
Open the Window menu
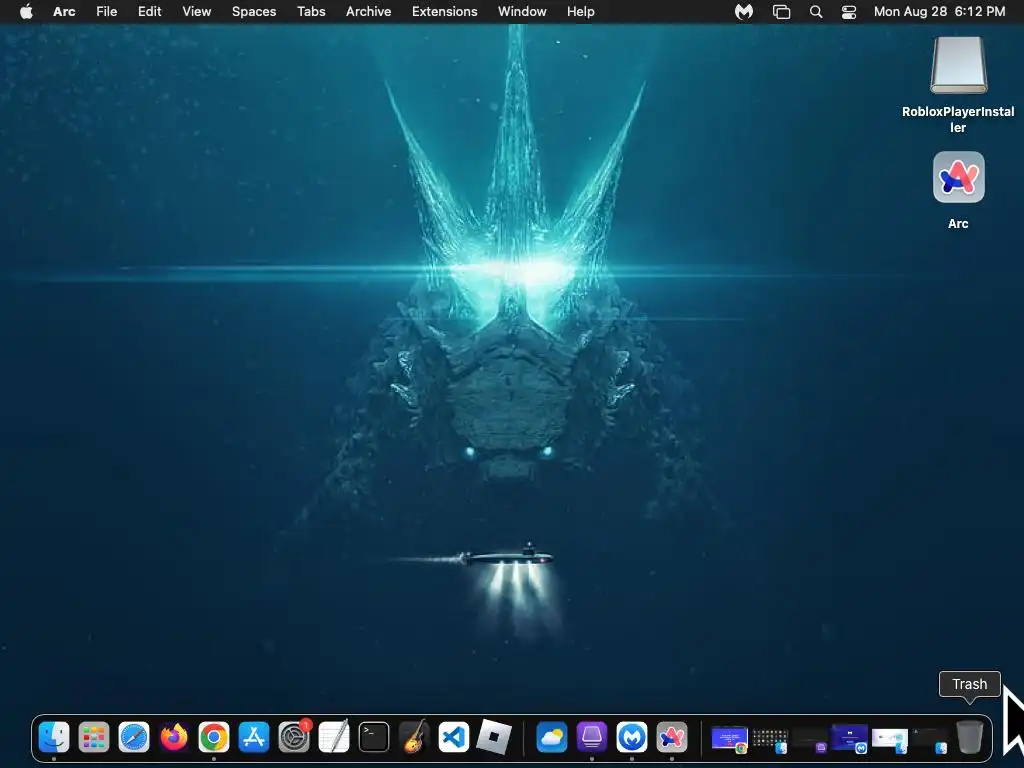(522, 11)
